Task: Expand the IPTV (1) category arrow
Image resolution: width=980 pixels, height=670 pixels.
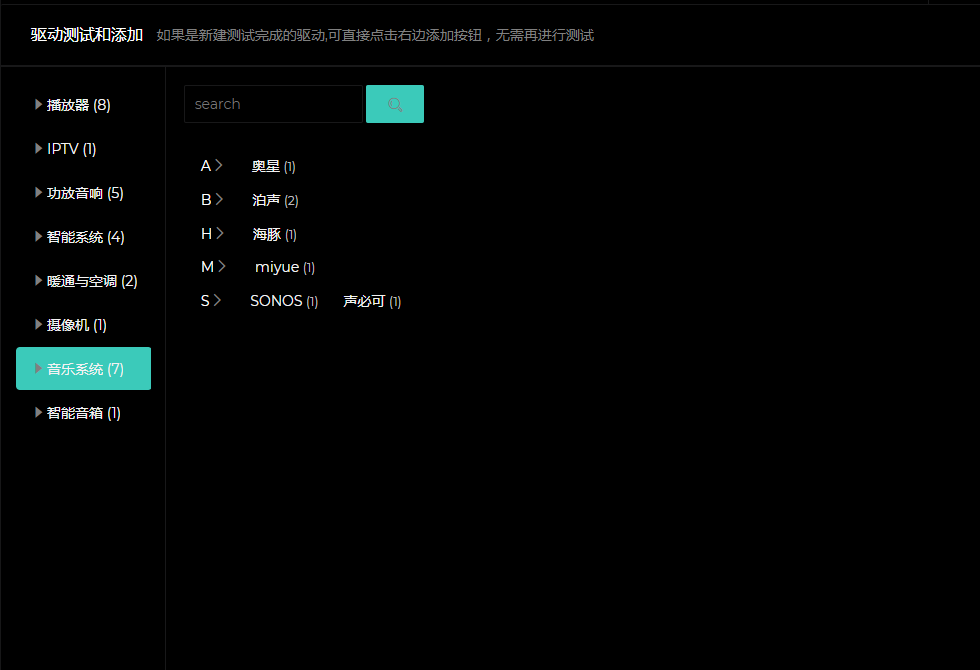Action: [38, 148]
